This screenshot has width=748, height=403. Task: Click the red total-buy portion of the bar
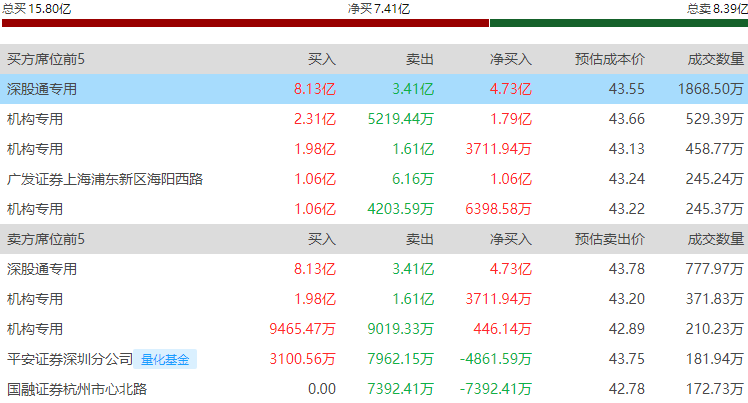pyautogui.click(x=245, y=23)
